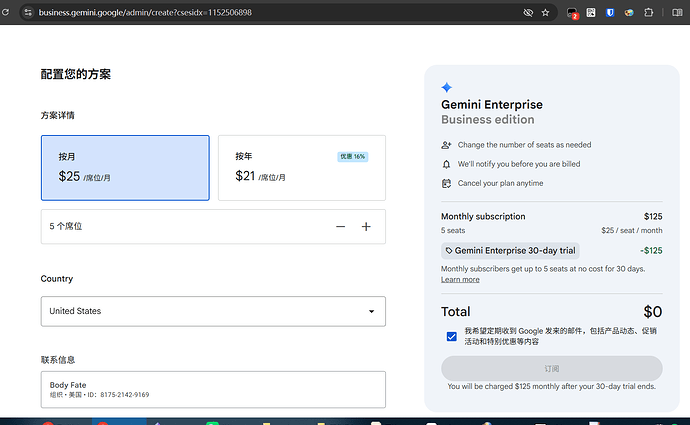Click the 订阅 subscribe button
This screenshot has height=425, width=690.
[552, 368]
